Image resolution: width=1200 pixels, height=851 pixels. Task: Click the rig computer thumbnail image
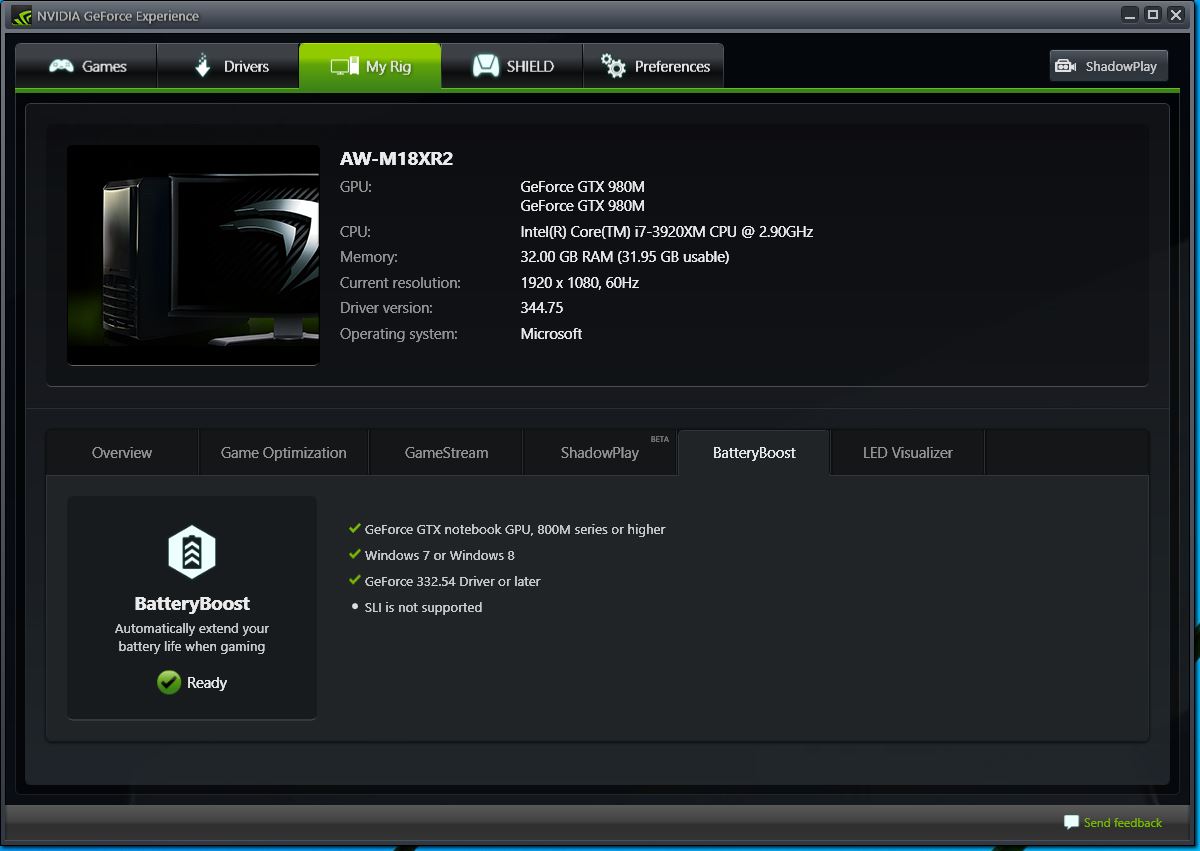pyautogui.click(x=193, y=255)
